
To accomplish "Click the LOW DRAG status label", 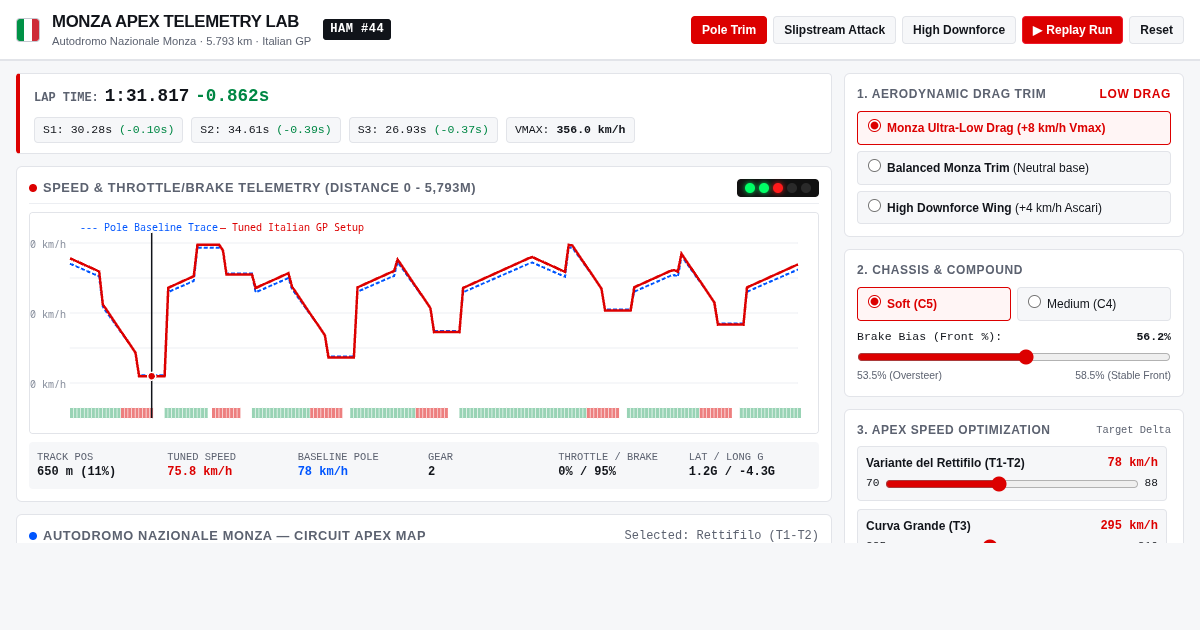I will [x=1135, y=94].
